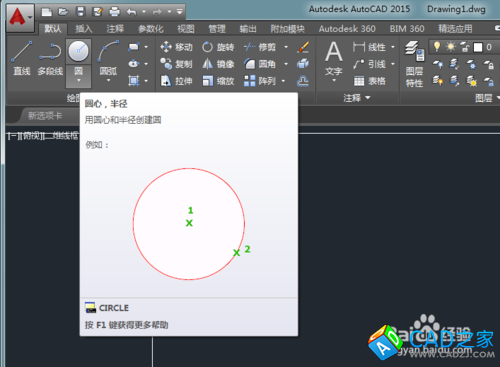Expand the 圆 circle options dropdown arrow

coord(78,80)
